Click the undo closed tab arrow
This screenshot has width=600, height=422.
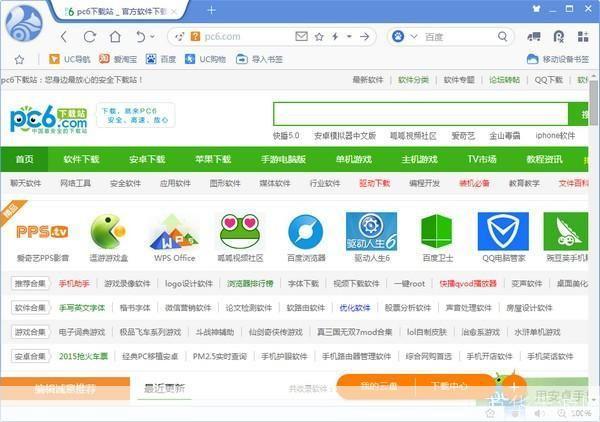(x=141, y=37)
